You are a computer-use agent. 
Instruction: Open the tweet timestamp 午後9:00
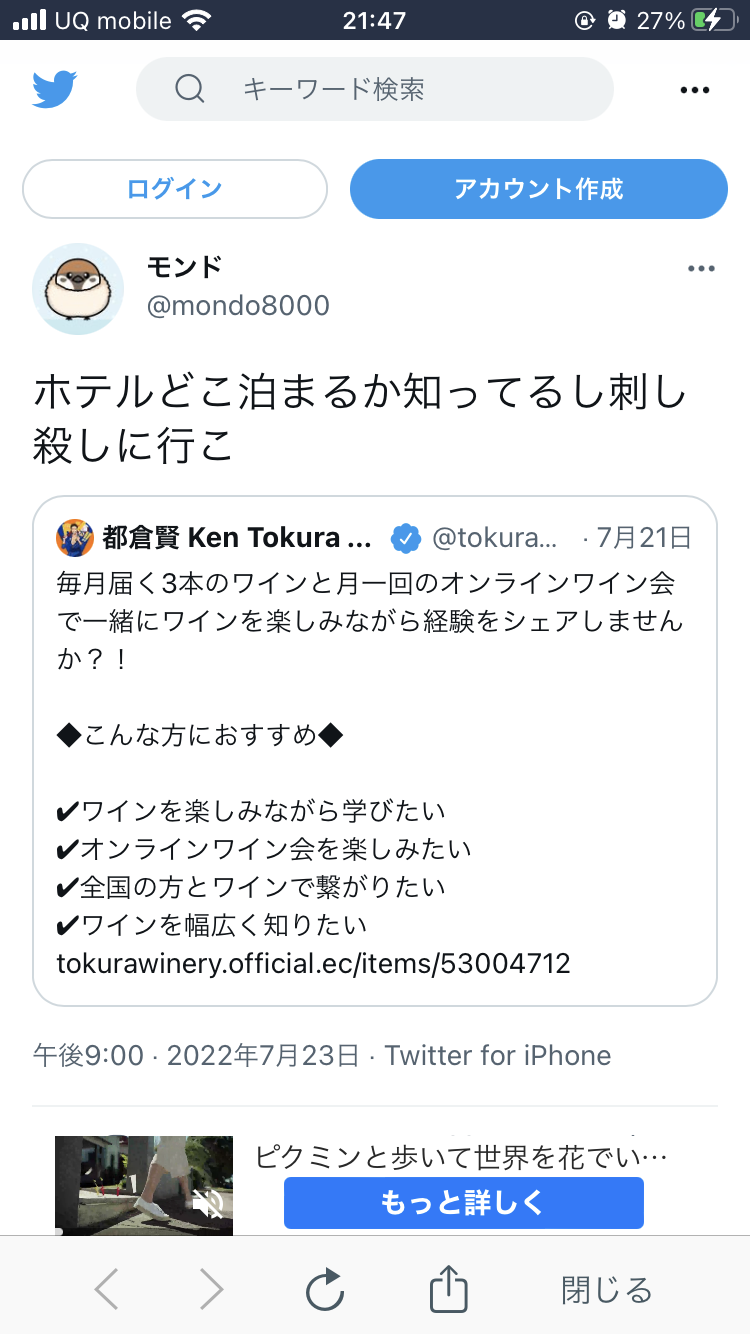click(88, 1056)
